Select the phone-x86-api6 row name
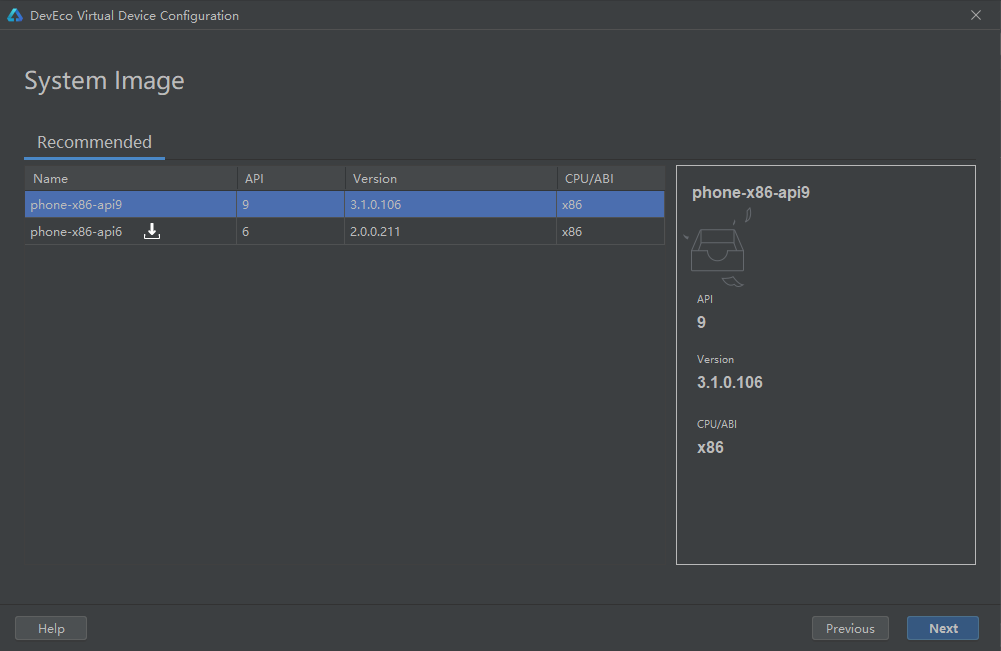This screenshot has width=1001, height=651. pyautogui.click(x=76, y=232)
